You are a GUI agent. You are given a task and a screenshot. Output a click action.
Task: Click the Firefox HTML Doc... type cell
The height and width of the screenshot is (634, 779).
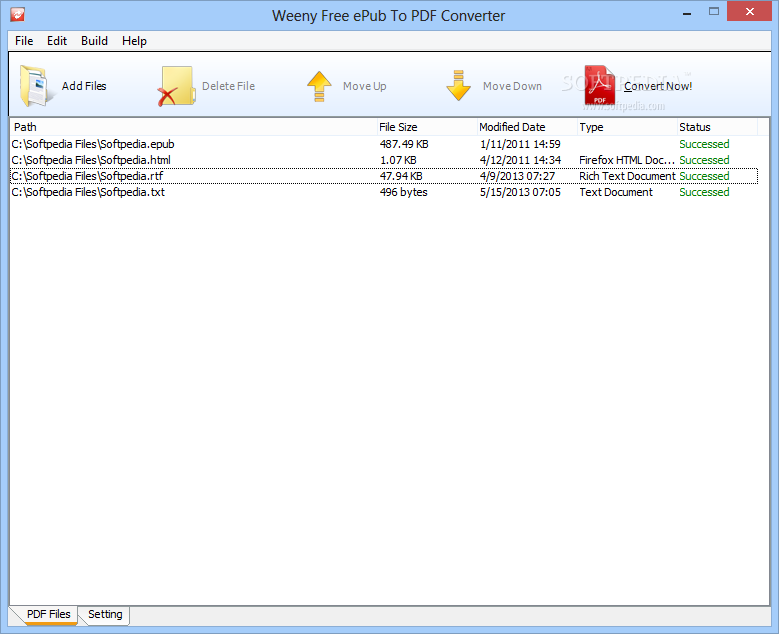point(627,160)
